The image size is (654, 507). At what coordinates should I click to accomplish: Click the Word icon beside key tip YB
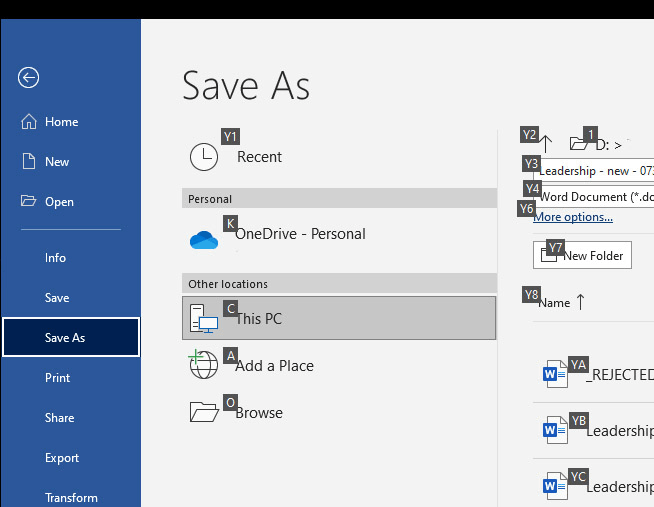(x=555, y=430)
